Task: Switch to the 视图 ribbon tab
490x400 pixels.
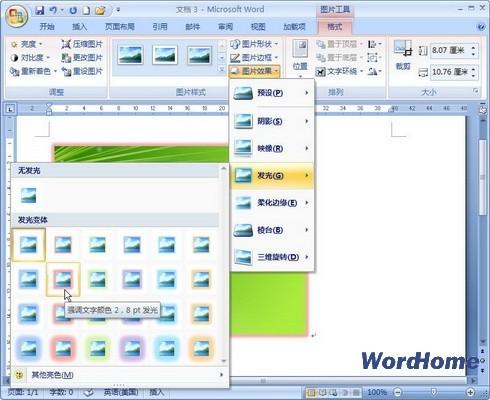Action: [258, 27]
